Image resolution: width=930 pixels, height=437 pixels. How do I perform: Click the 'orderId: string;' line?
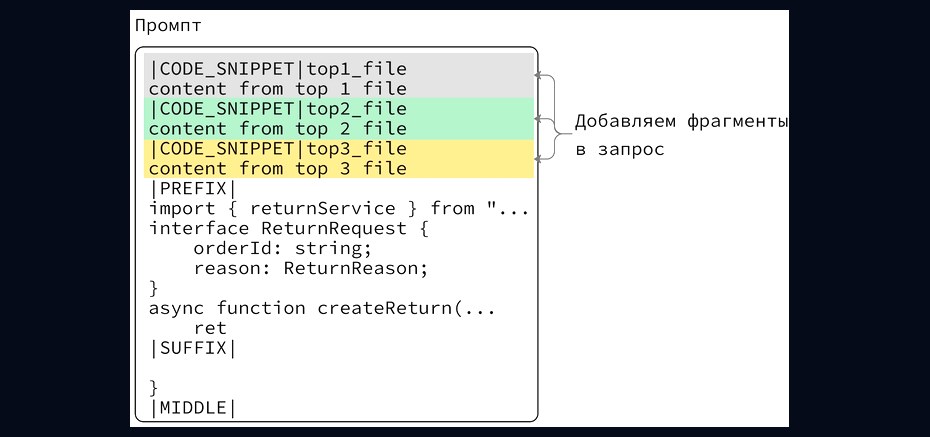click(283, 248)
